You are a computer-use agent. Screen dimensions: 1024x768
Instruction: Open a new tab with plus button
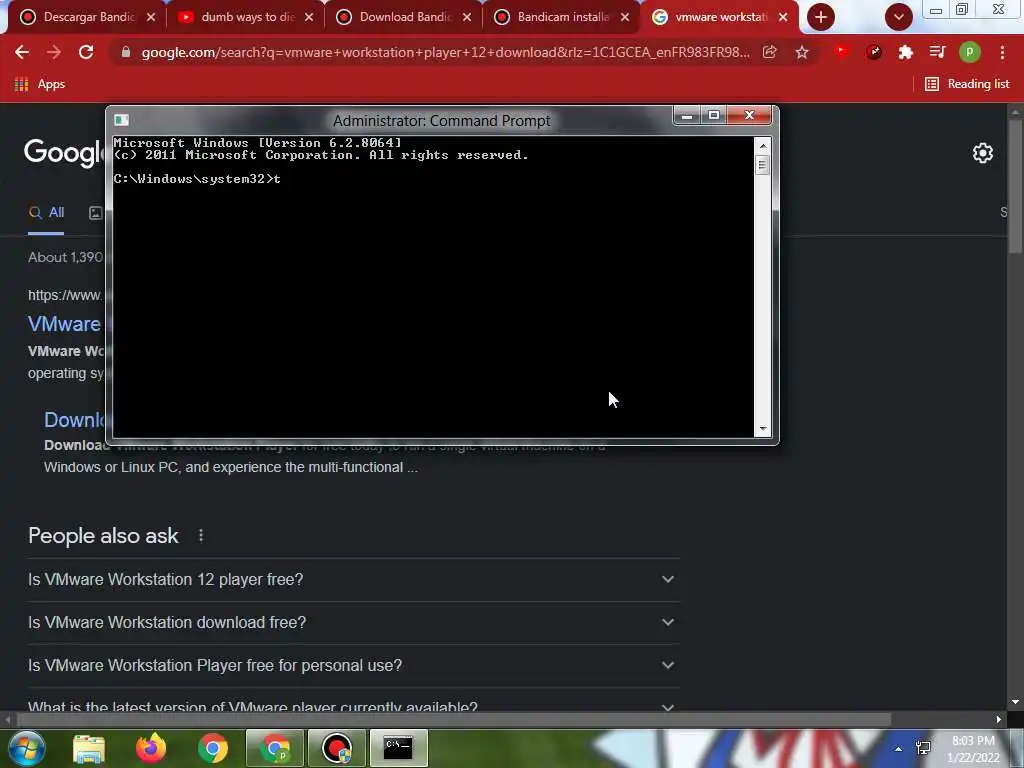[x=821, y=17]
